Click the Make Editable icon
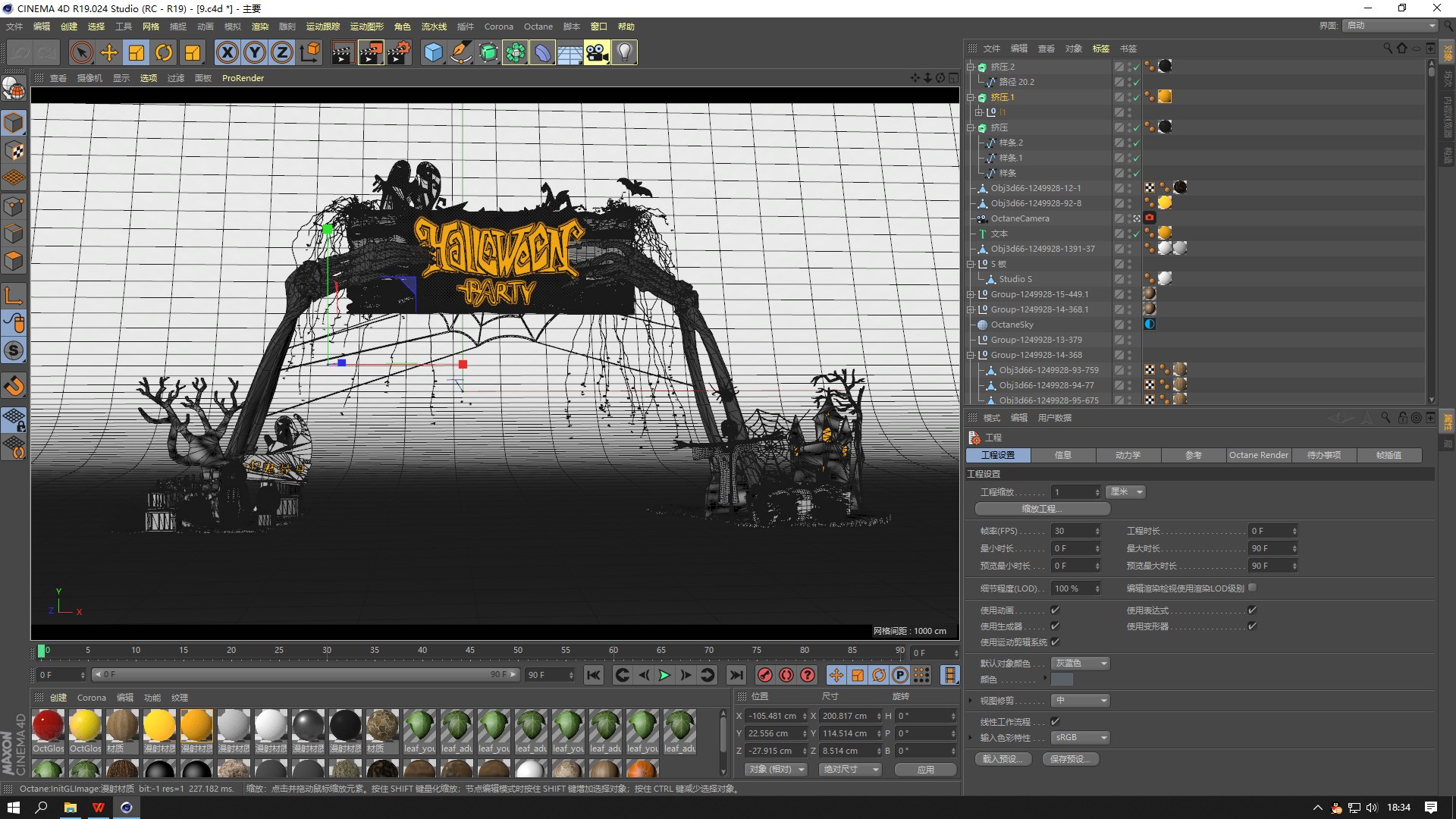This screenshot has width=1456, height=819. point(14,89)
